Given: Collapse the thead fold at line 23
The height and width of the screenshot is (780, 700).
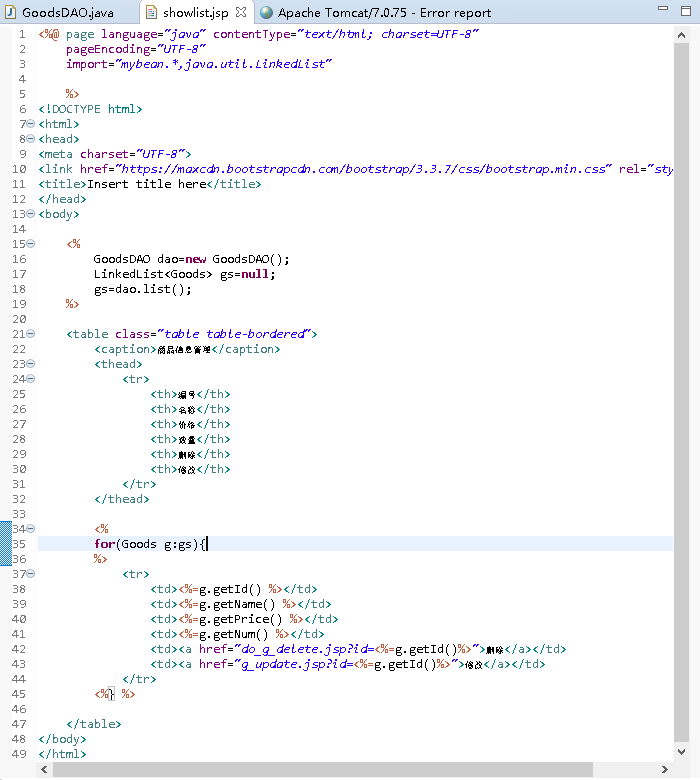Looking at the screenshot, I should coord(31,363).
